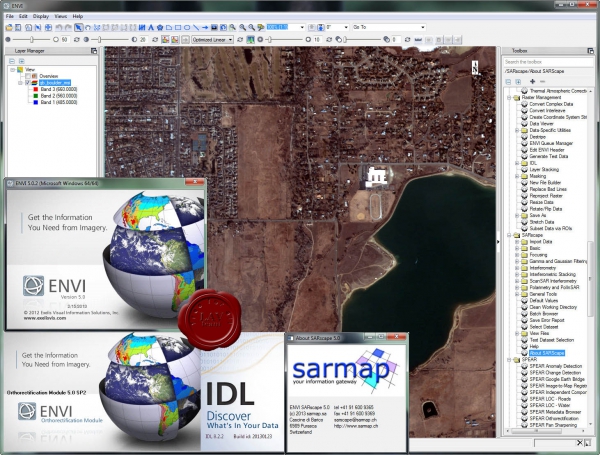Toggle qb_boulder_msi layer visibility checkbox
This screenshot has width=600, height=455.
(28, 83)
